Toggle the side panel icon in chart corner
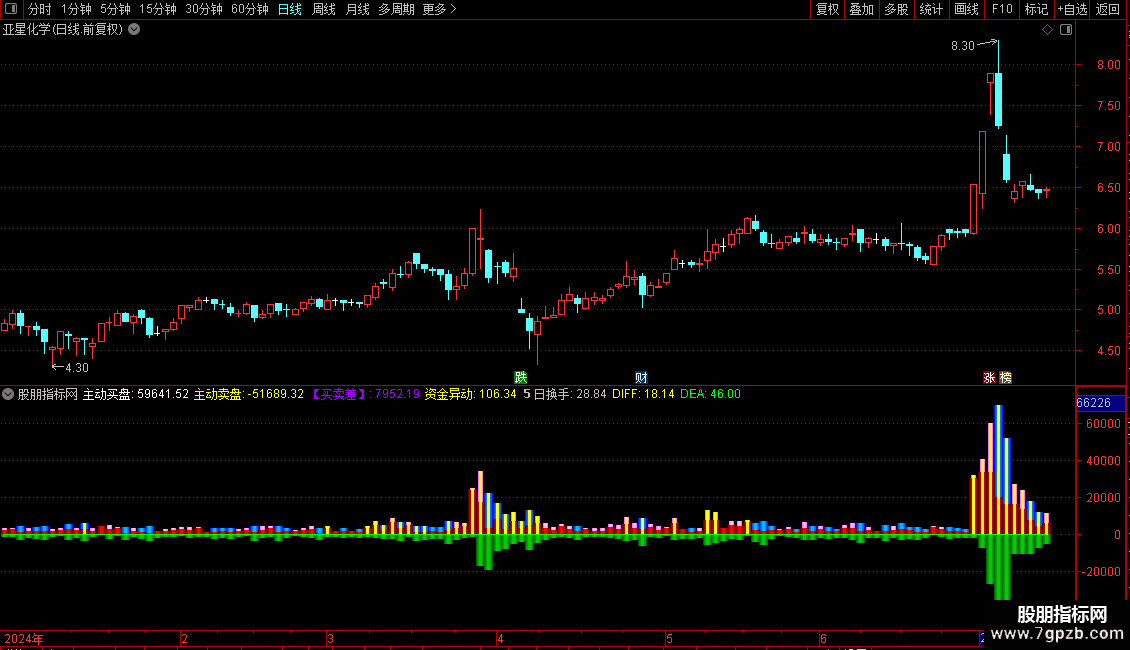This screenshot has width=1130, height=650. pyautogui.click(x=1066, y=30)
